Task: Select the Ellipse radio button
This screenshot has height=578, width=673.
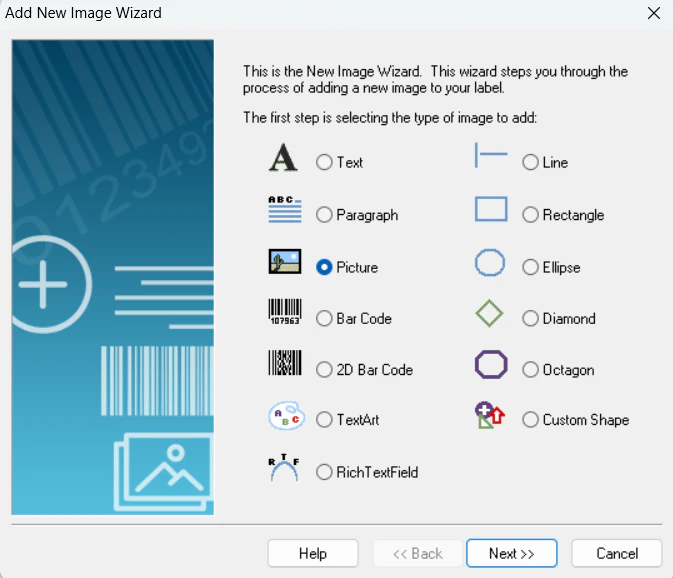Action: click(531, 267)
